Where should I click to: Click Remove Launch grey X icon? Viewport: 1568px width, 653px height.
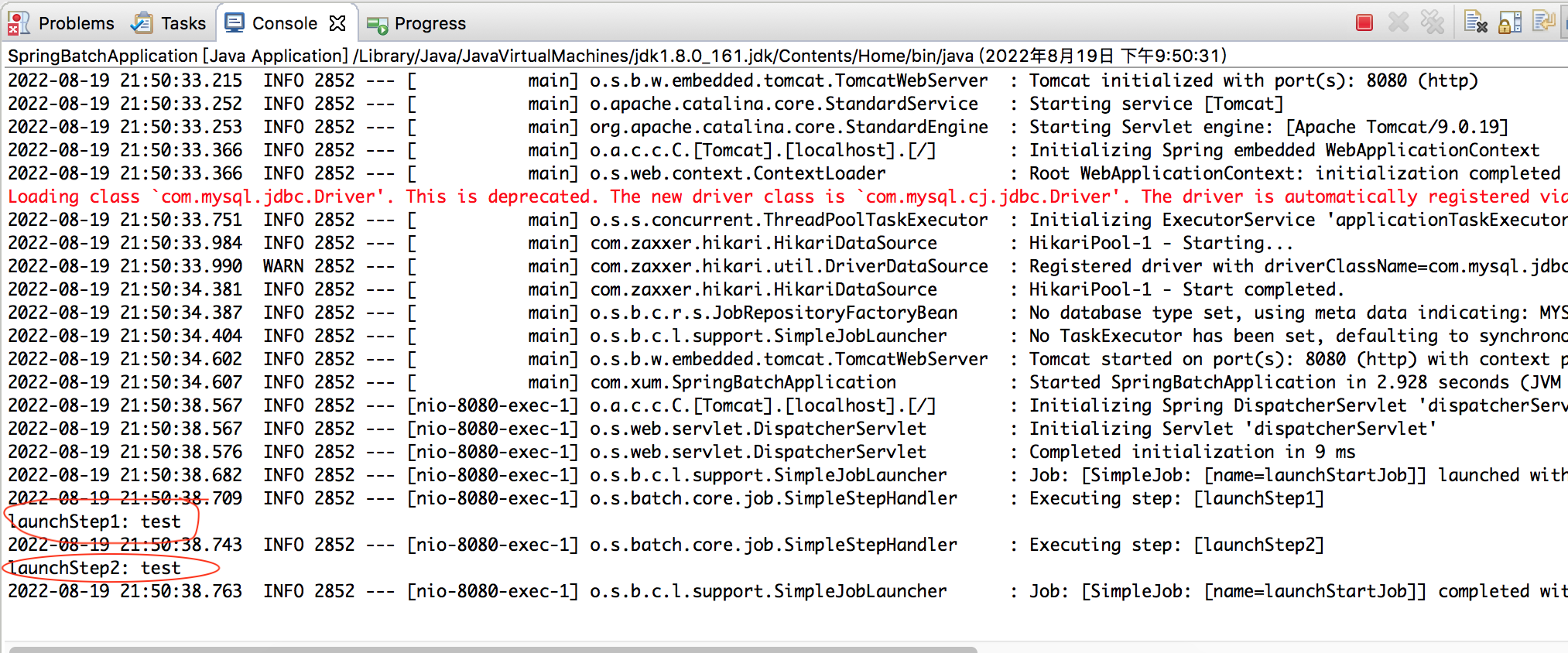pyautogui.click(x=1399, y=22)
